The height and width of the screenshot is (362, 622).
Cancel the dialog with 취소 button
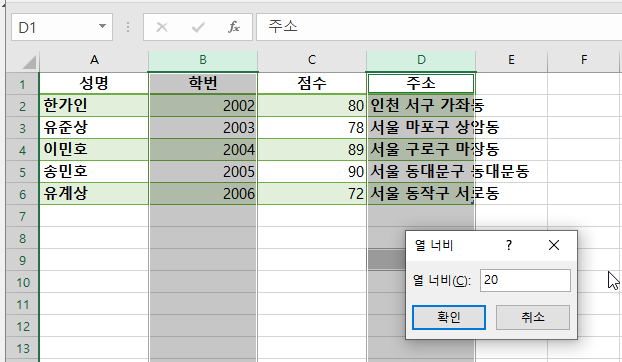[x=533, y=317]
